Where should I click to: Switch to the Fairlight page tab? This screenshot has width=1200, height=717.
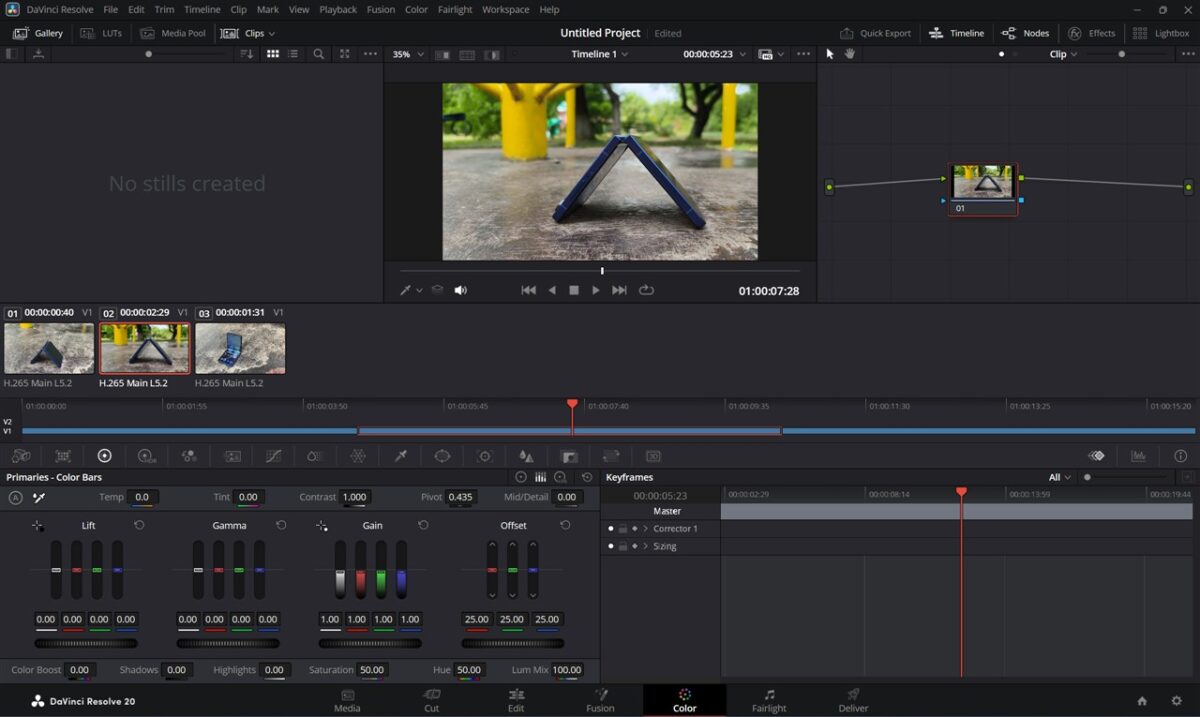(768, 700)
